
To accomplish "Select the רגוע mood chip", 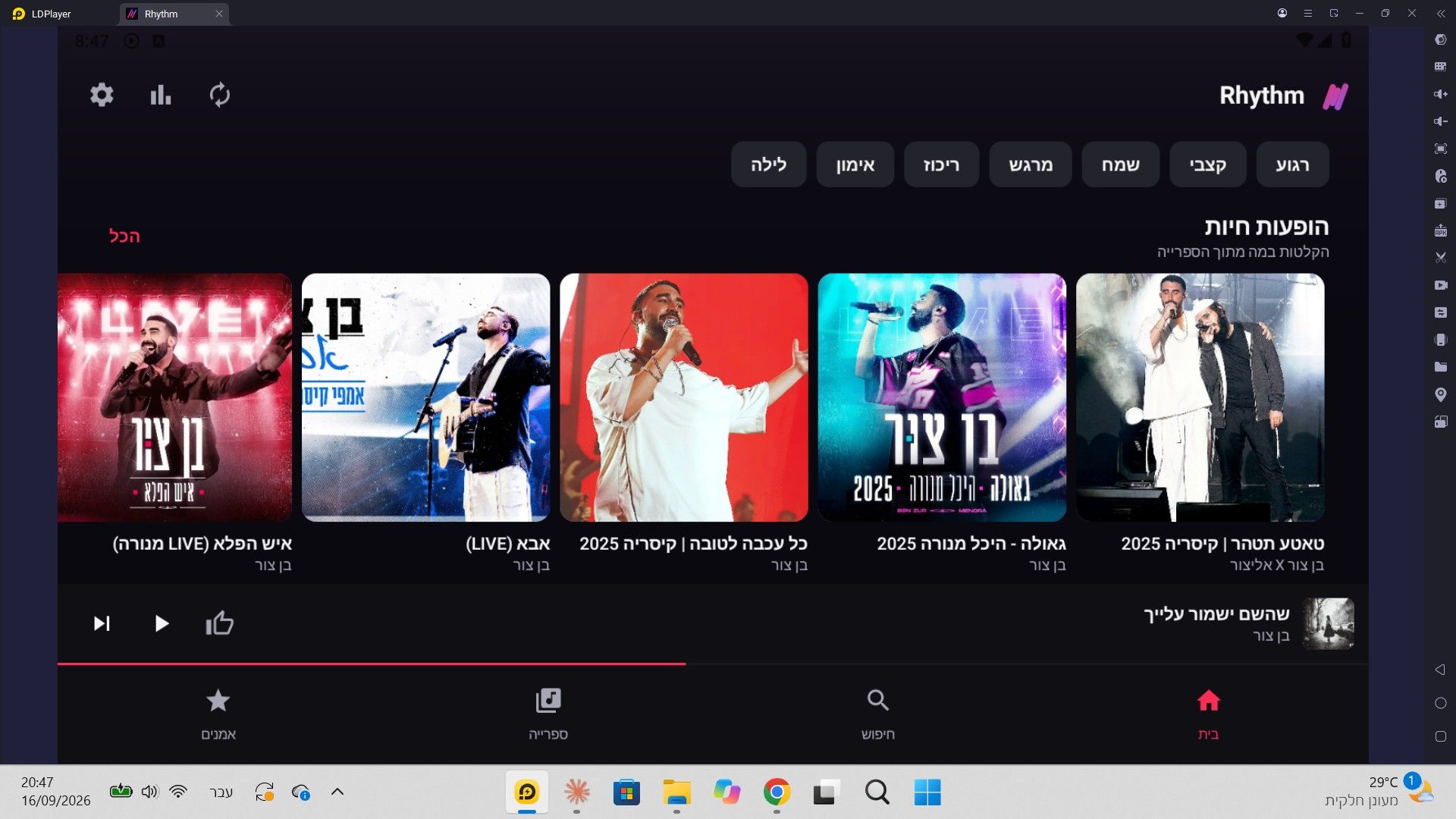I will 1292,165.
